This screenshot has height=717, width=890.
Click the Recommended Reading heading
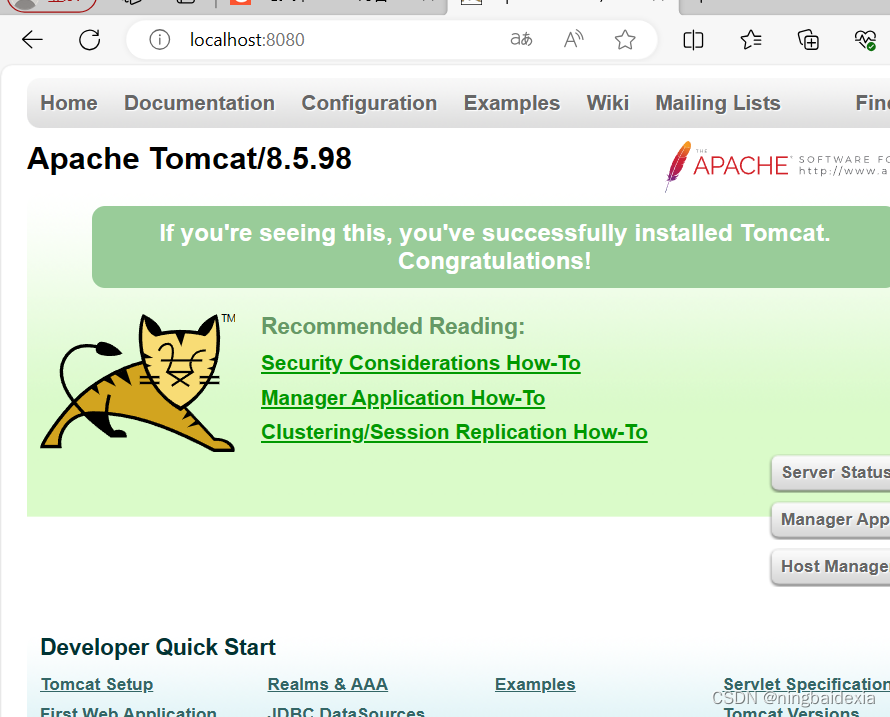click(x=393, y=326)
